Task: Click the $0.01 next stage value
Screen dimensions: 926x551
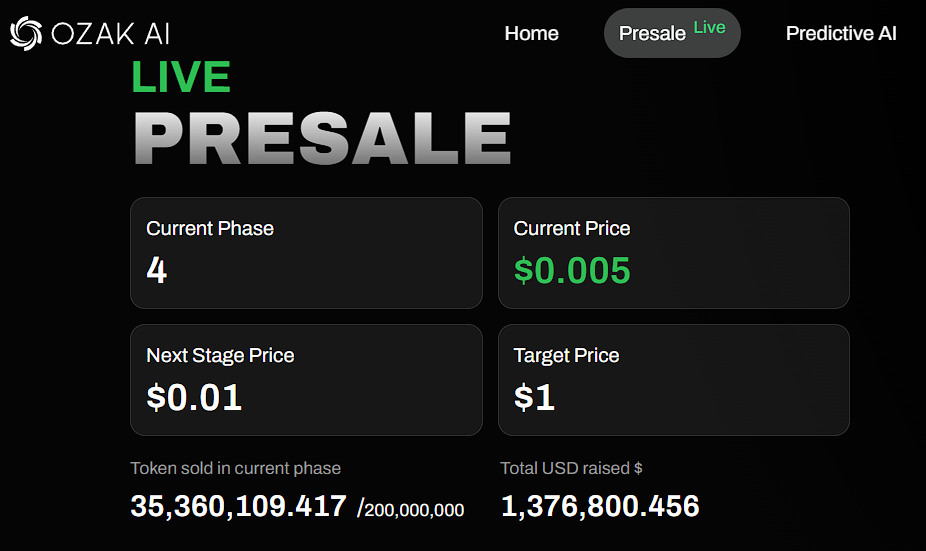Action: tap(194, 397)
